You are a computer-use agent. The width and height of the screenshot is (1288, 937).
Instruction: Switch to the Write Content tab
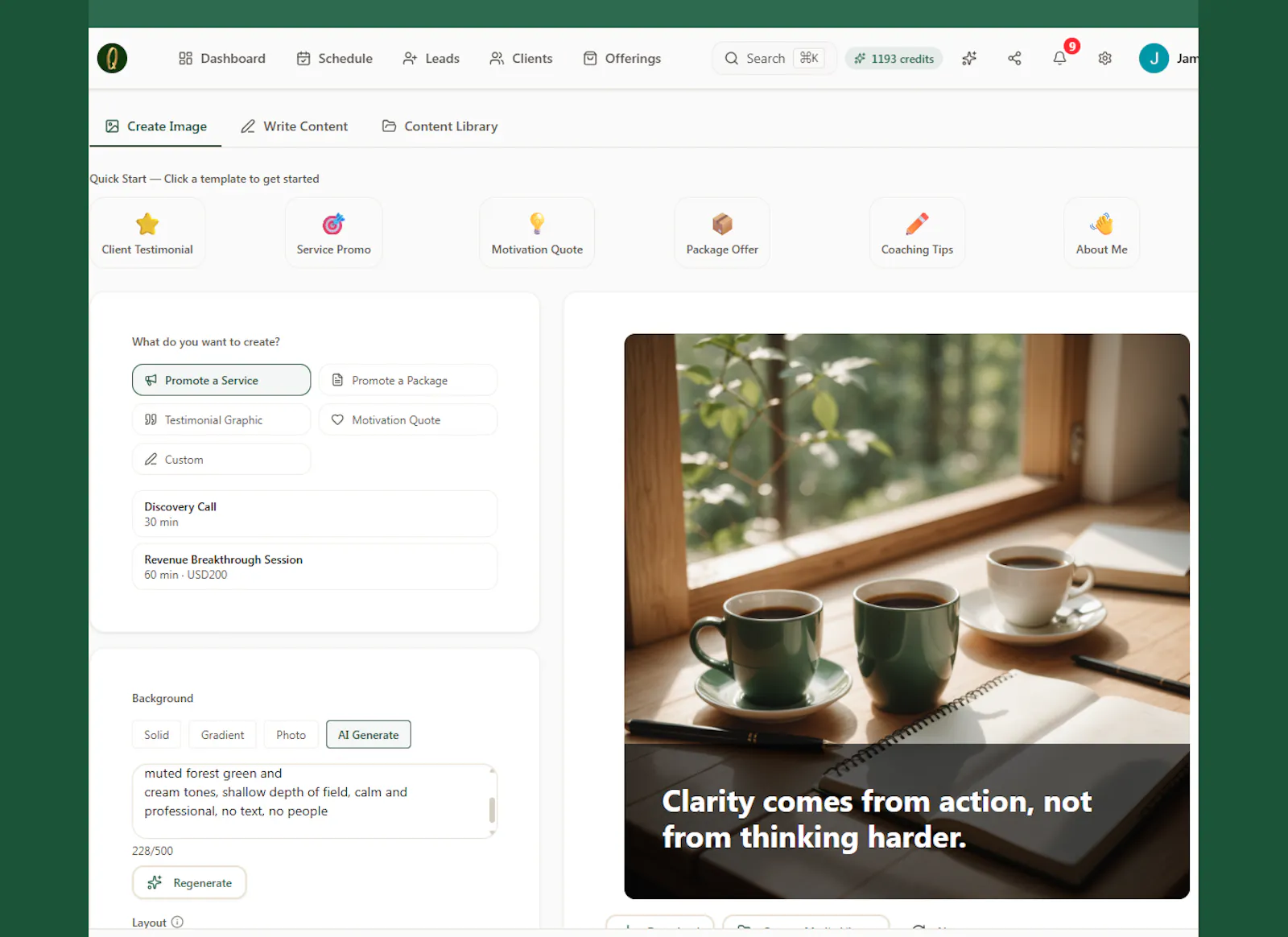[295, 126]
